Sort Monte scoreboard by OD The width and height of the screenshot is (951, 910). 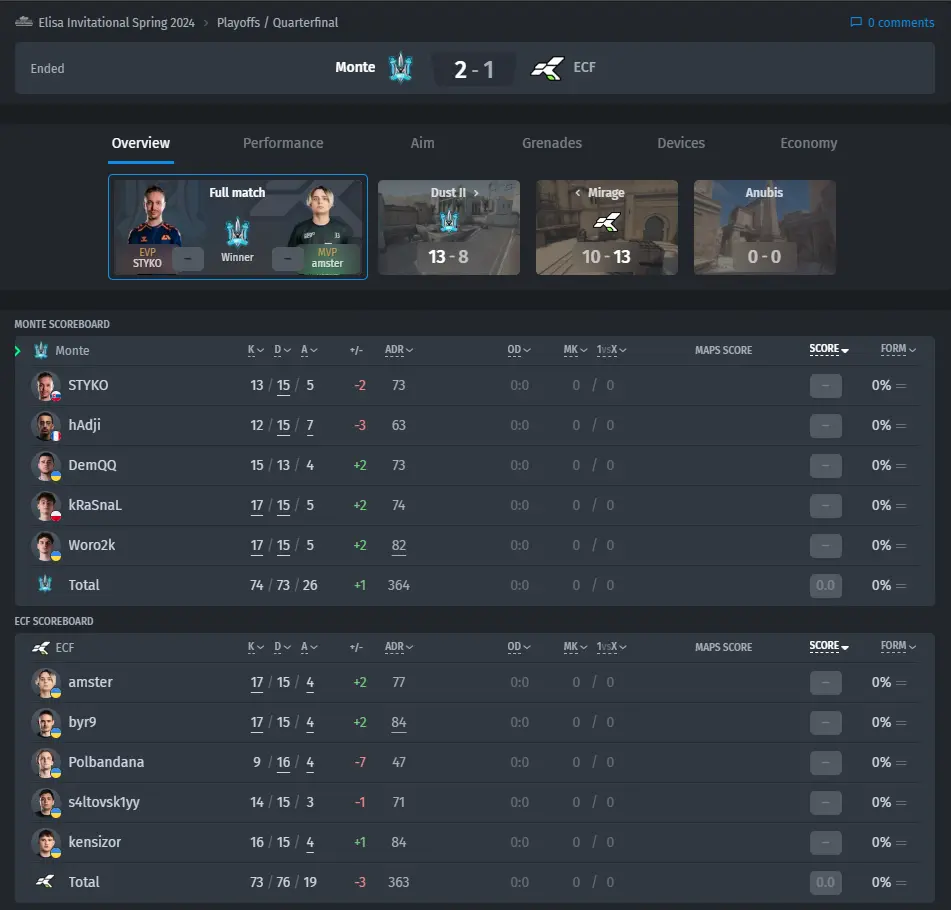(x=519, y=350)
